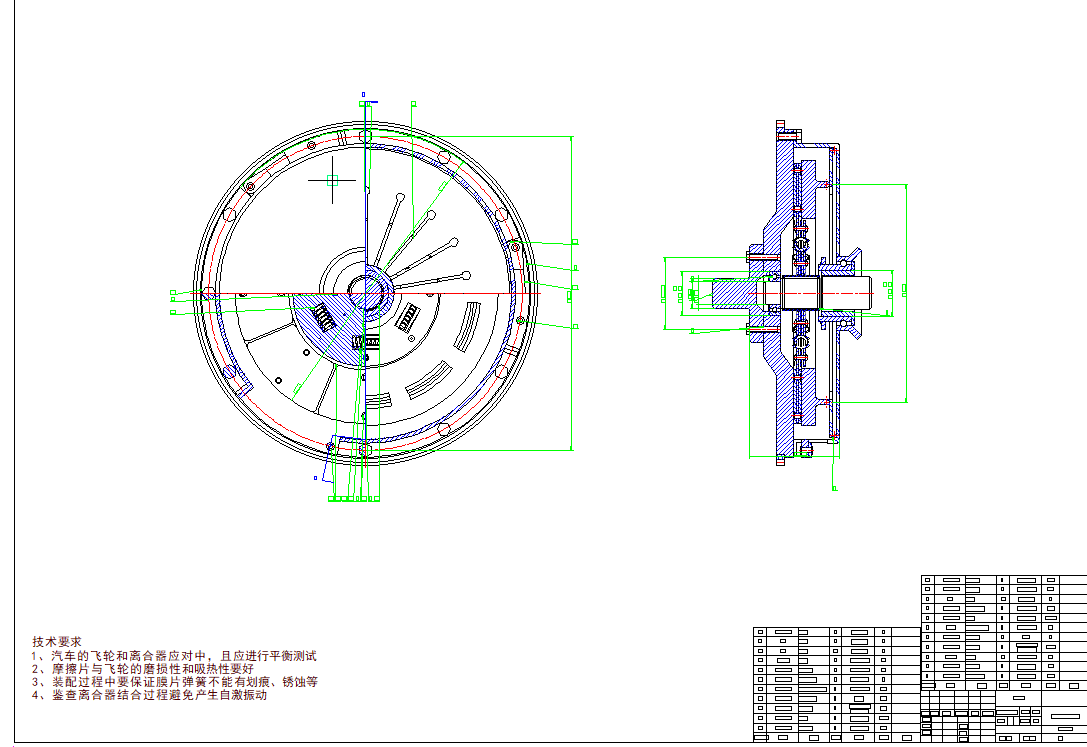Select the small blue marker above the front view

click(363, 94)
